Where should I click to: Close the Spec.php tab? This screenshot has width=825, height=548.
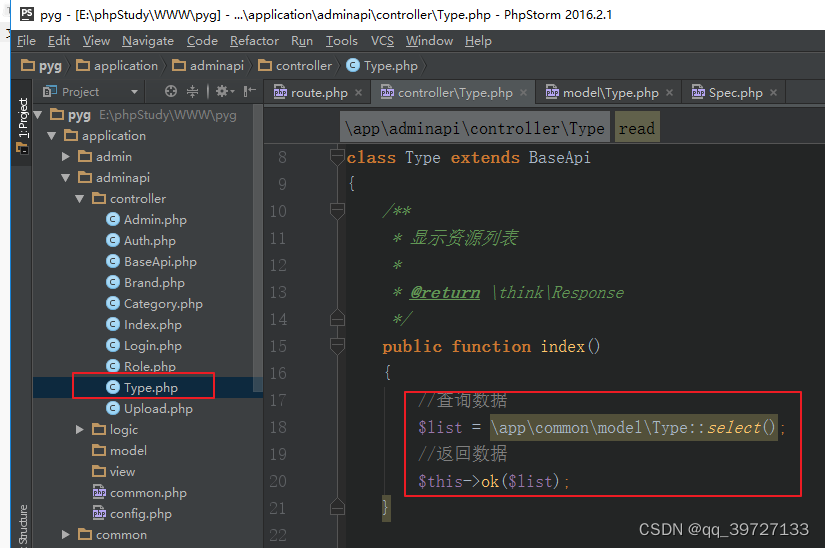pyautogui.click(x=773, y=93)
